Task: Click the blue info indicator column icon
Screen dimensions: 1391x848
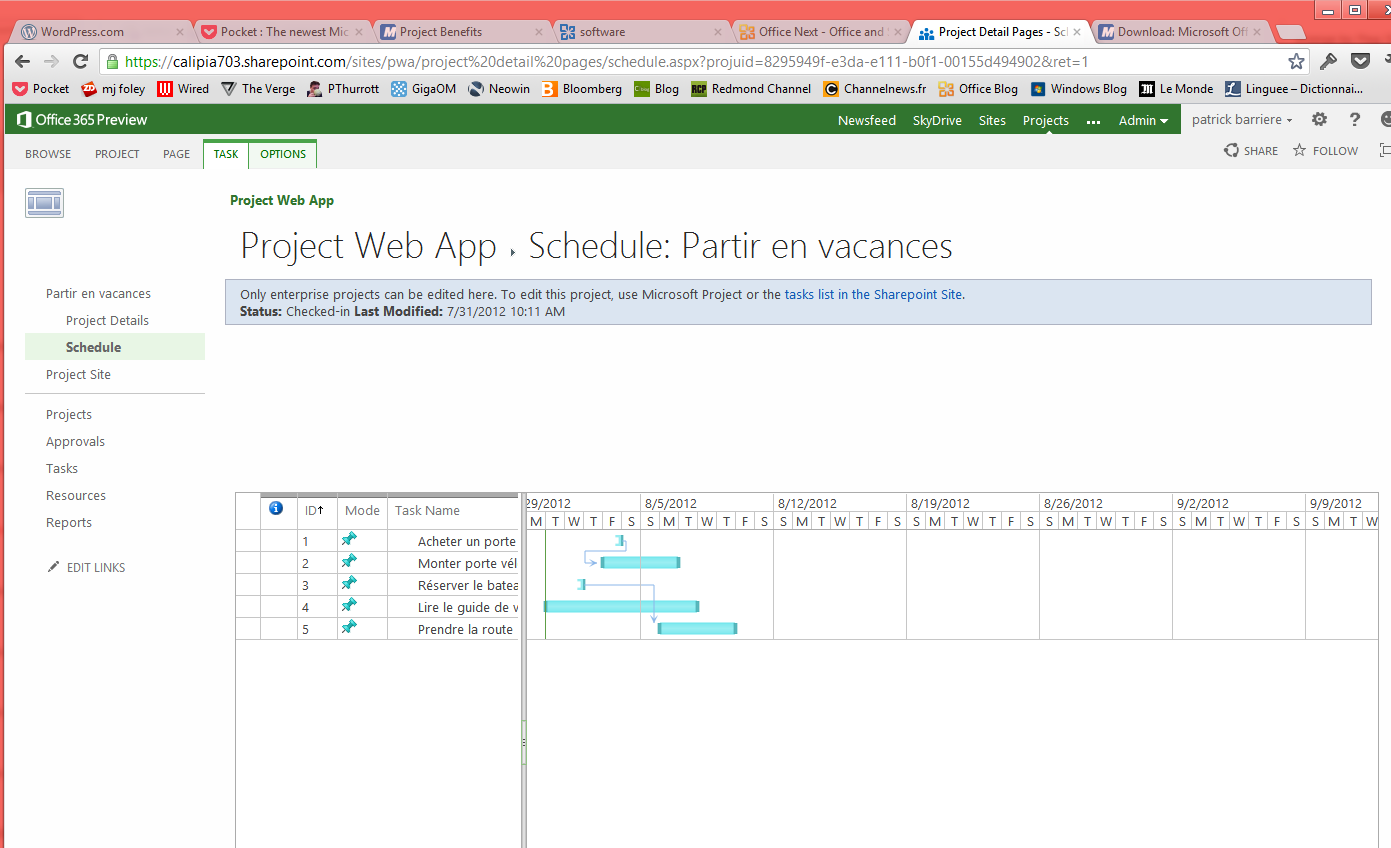Action: point(277,509)
